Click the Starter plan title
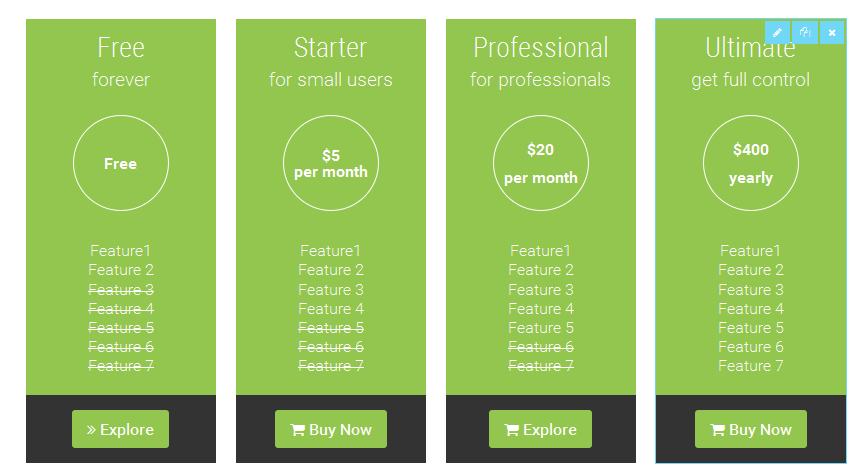This screenshot has width=868, height=473. click(x=330, y=47)
